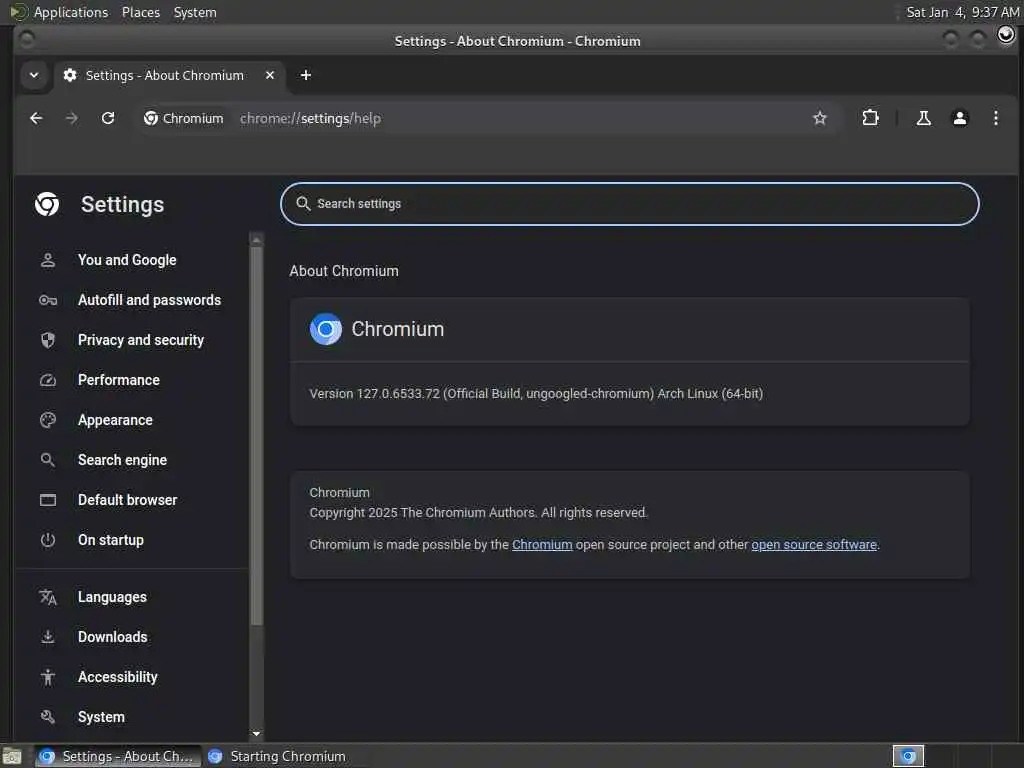Viewport: 1024px width, 768px height.
Task: Open the System menu in top panel
Action: click(x=195, y=12)
